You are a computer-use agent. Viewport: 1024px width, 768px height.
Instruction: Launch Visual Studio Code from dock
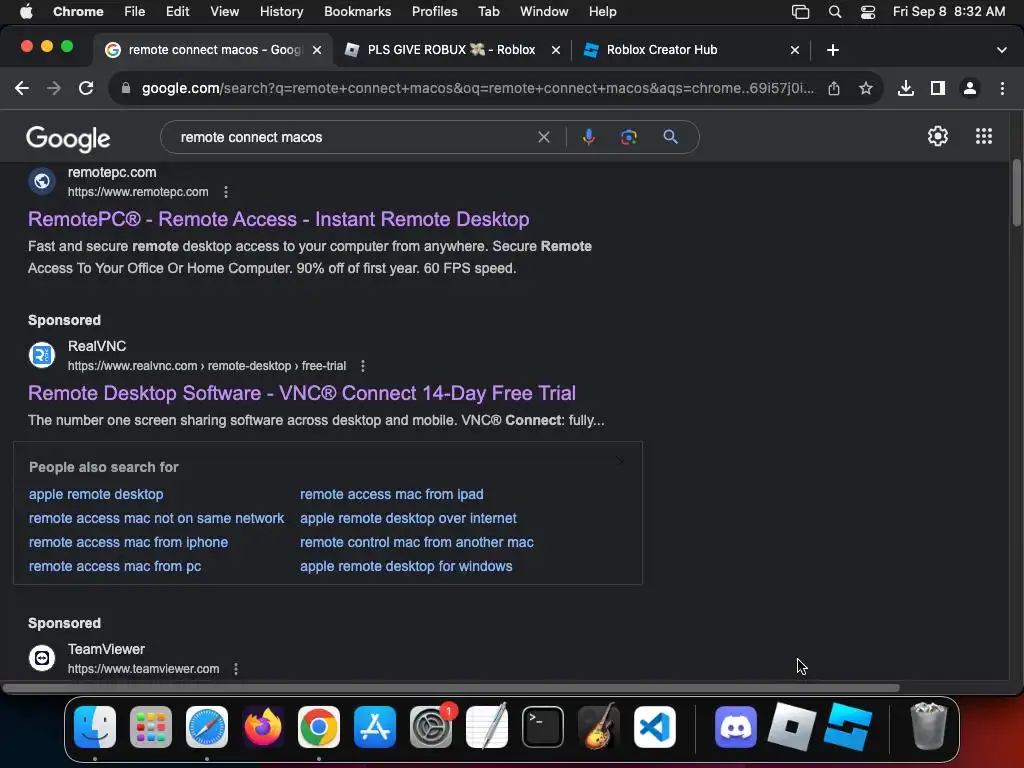coord(655,727)
